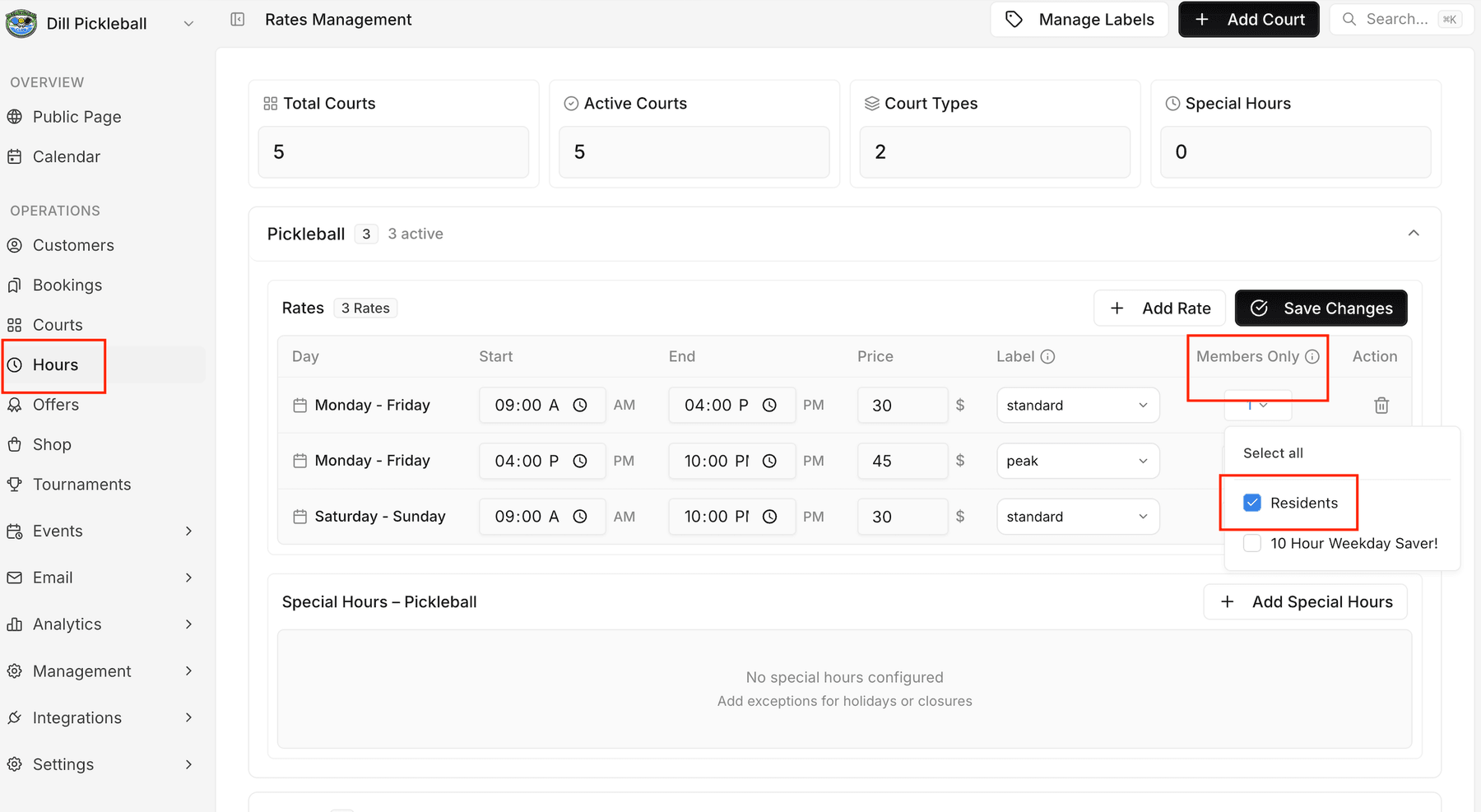Edit the price field showing 45
Screen dimensions: 1481x812
click(x=903, y=461)
